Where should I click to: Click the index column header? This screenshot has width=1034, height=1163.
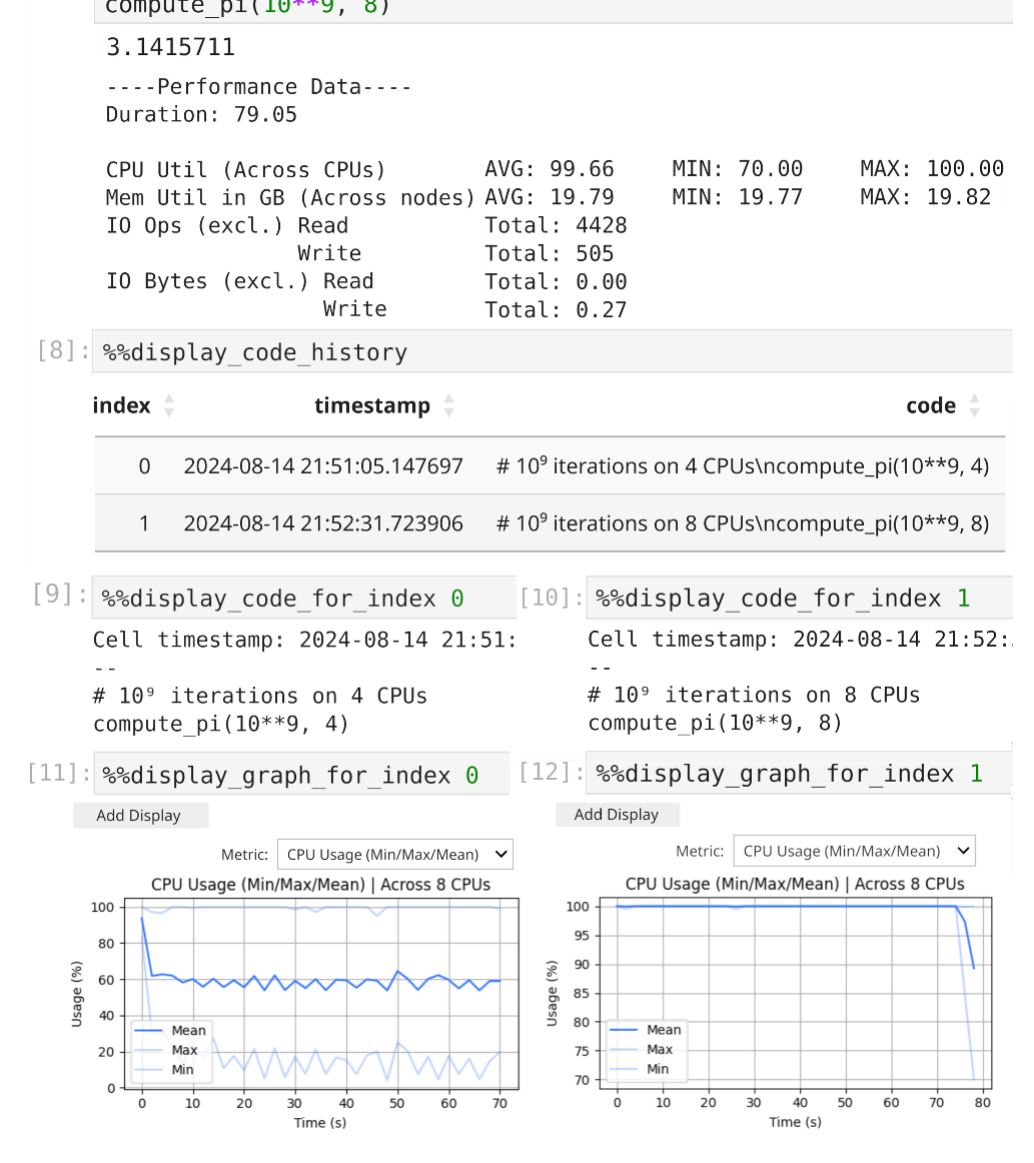pos(122,406)
